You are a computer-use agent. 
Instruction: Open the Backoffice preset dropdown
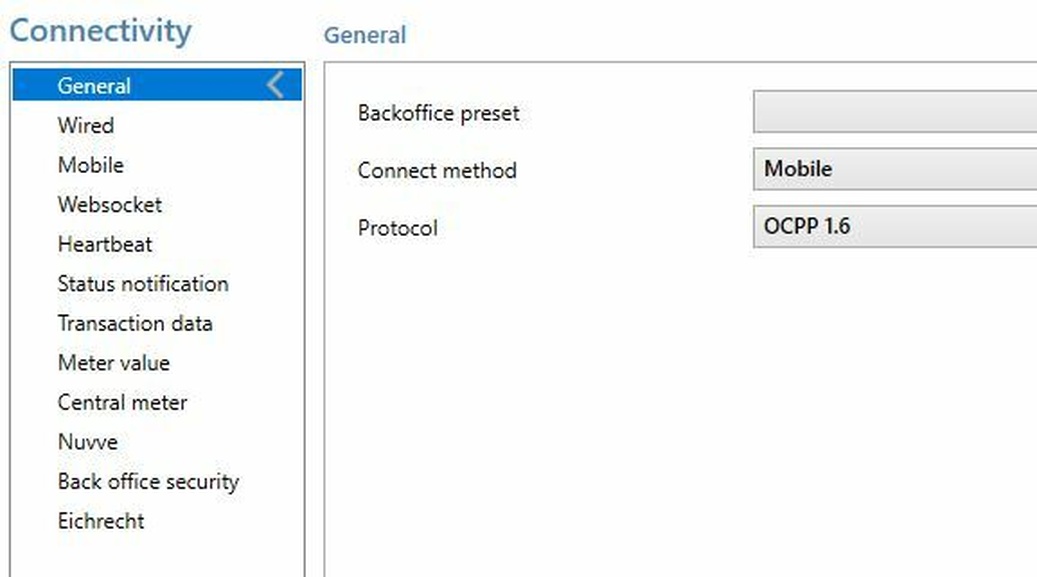pyautogui.click(x=894, y=113)
